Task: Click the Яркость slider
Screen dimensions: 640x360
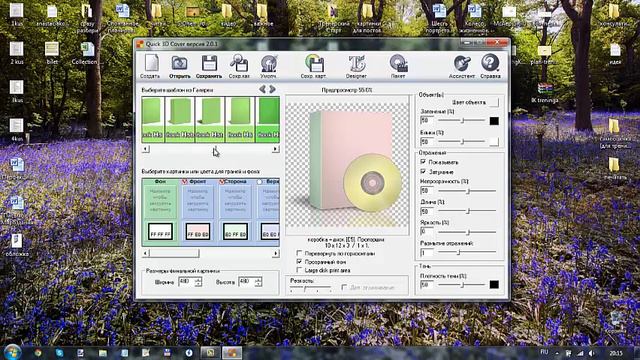Action: point(467,232)
